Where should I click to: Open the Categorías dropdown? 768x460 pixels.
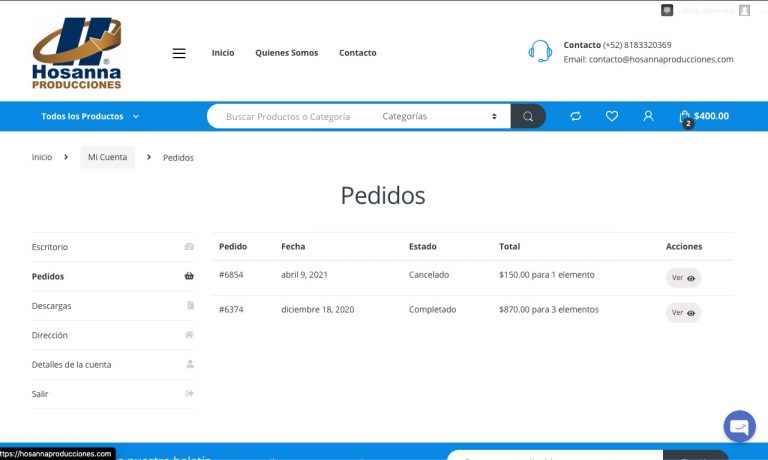tap(439, 116)
